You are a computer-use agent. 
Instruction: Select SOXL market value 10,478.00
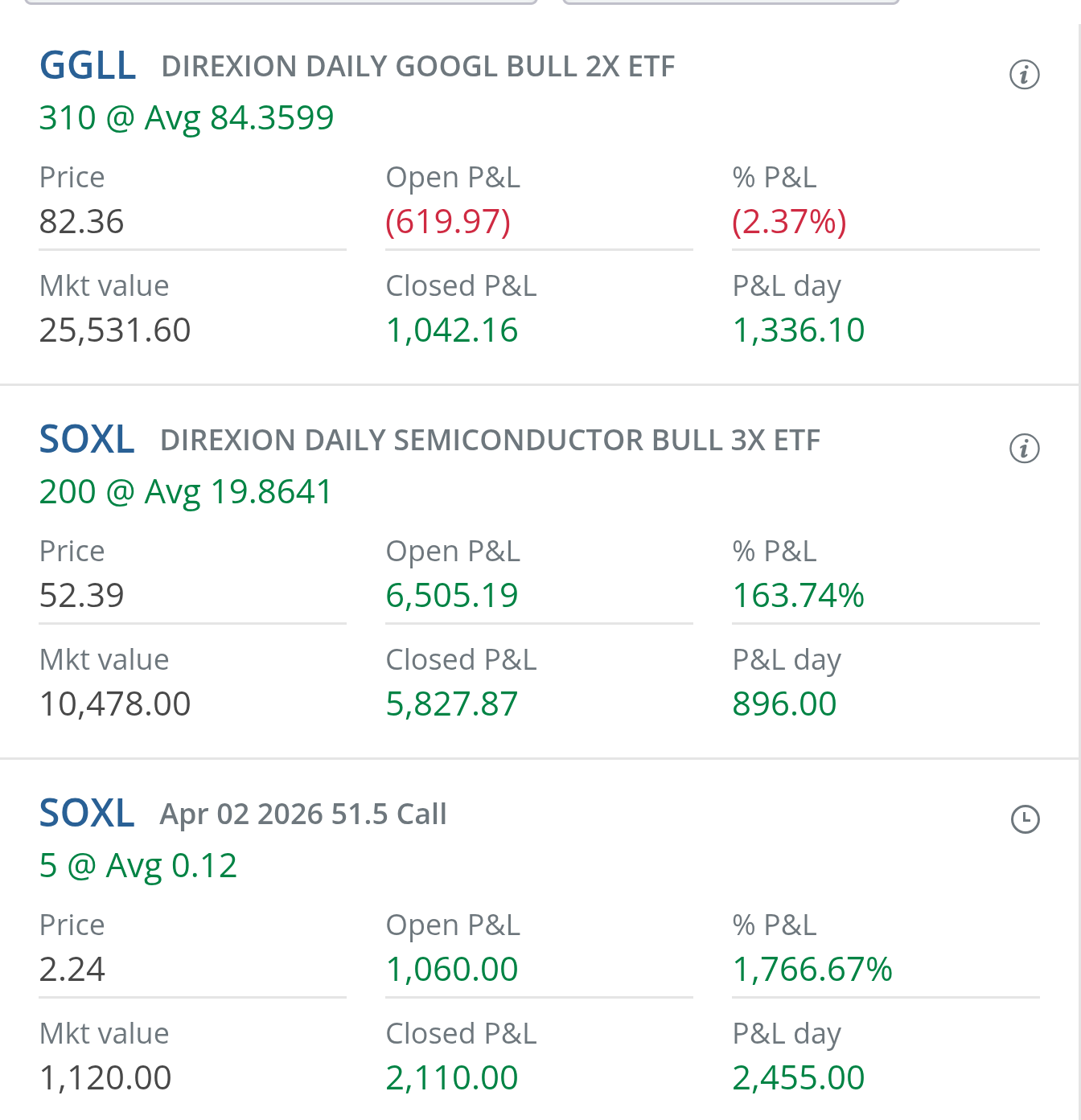115,704
